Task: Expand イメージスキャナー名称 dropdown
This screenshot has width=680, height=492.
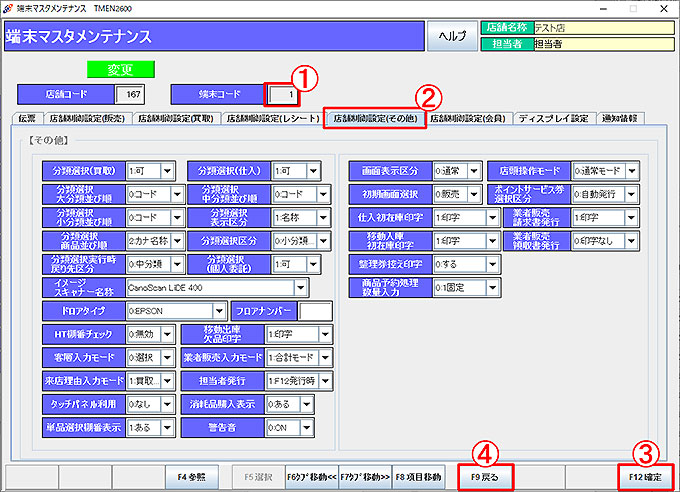Action: pos(301,288)
